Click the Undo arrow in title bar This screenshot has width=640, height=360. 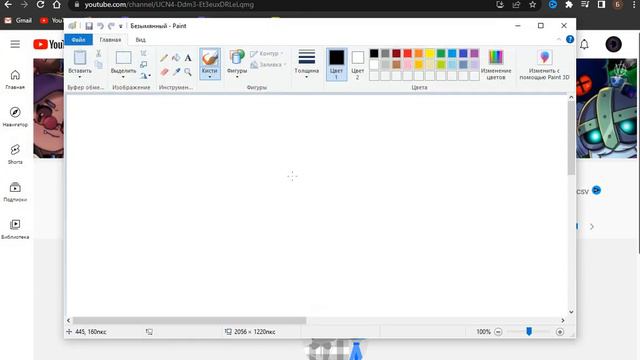[100, 26]
